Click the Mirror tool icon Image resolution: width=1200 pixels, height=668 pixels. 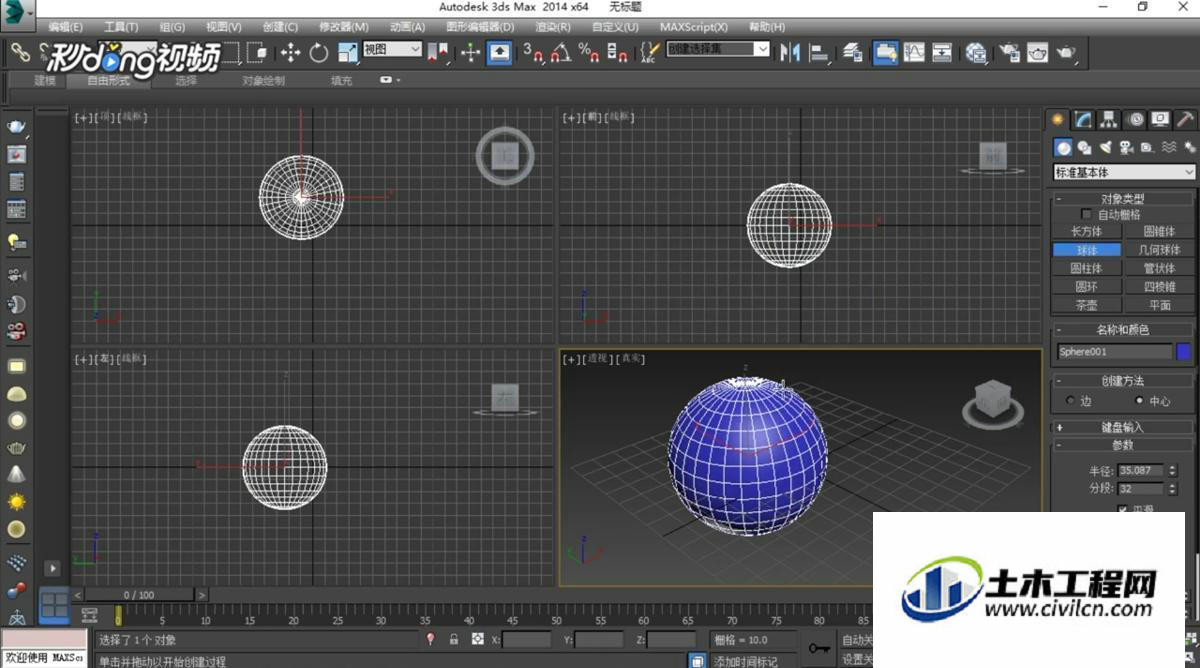tap(790, 52)
